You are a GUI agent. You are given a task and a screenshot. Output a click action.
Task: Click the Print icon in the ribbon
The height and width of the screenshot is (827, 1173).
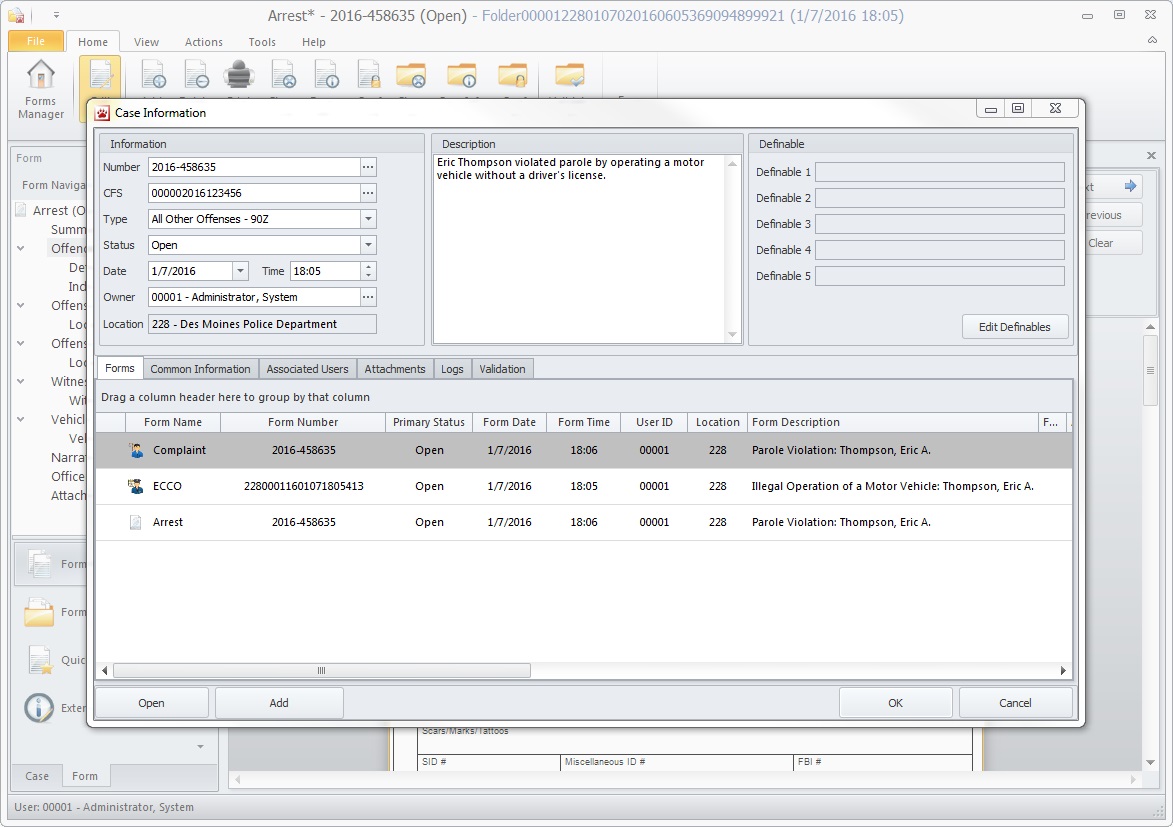tap(239, 75)
